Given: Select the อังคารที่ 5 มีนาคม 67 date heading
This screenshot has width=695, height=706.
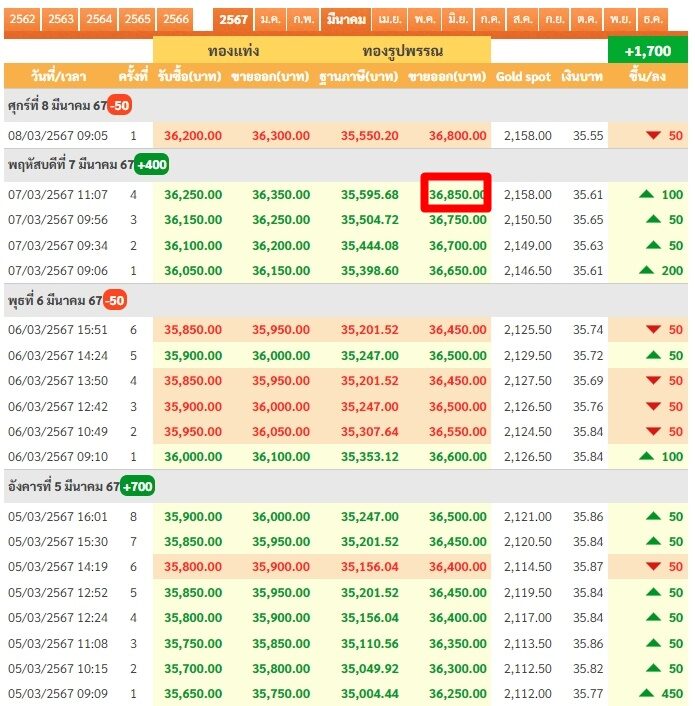Looking at the screenshot, I should click(64, 486).
